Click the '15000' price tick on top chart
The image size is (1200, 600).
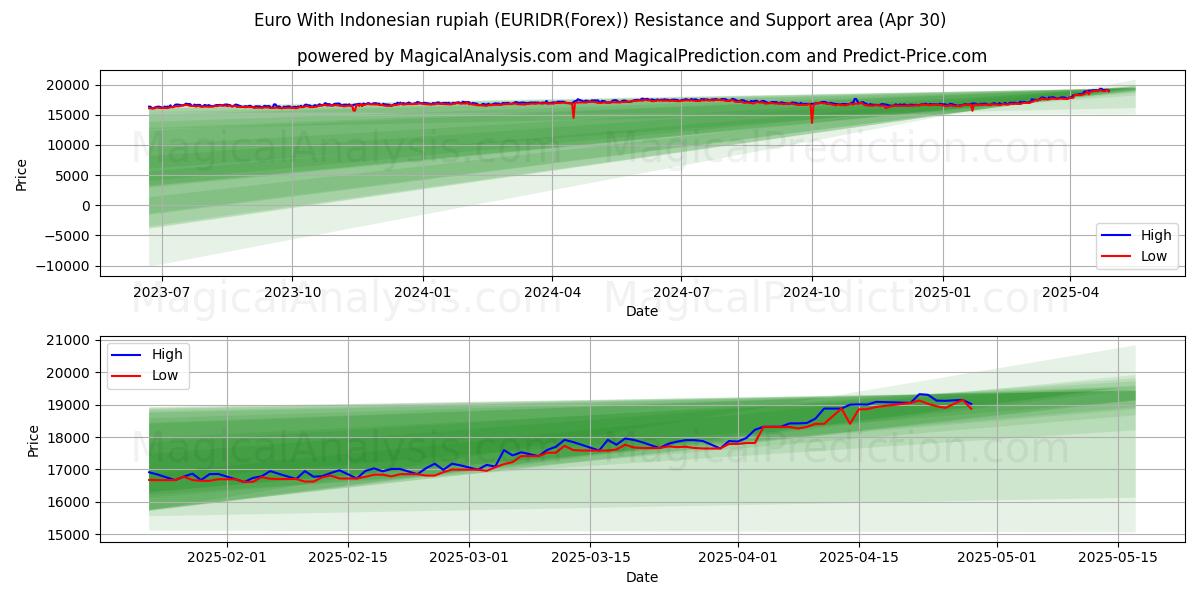[x=71, y=115]
